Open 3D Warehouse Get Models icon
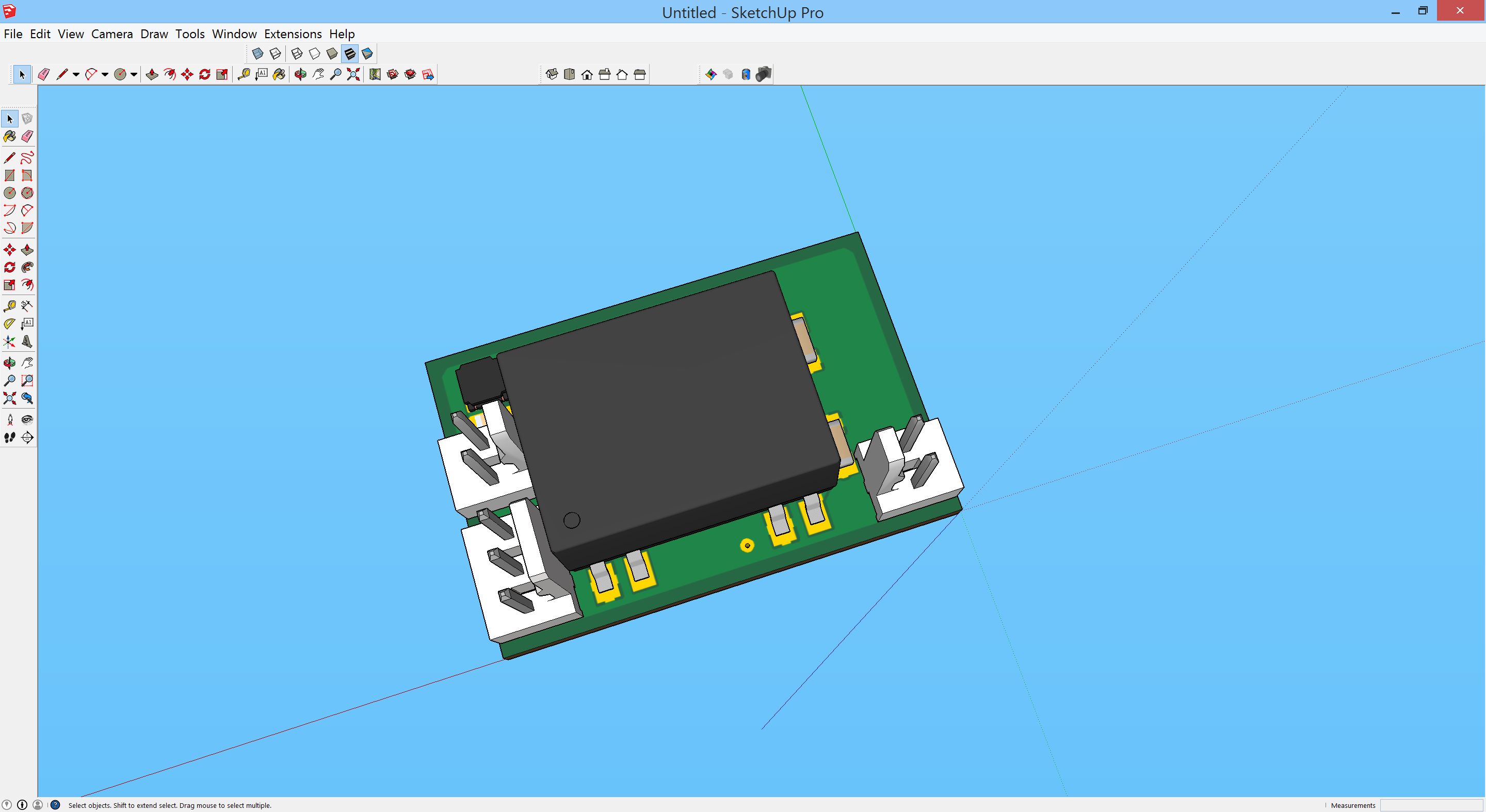This screenshot has width=1486, height=812. (x=393, y=74)
